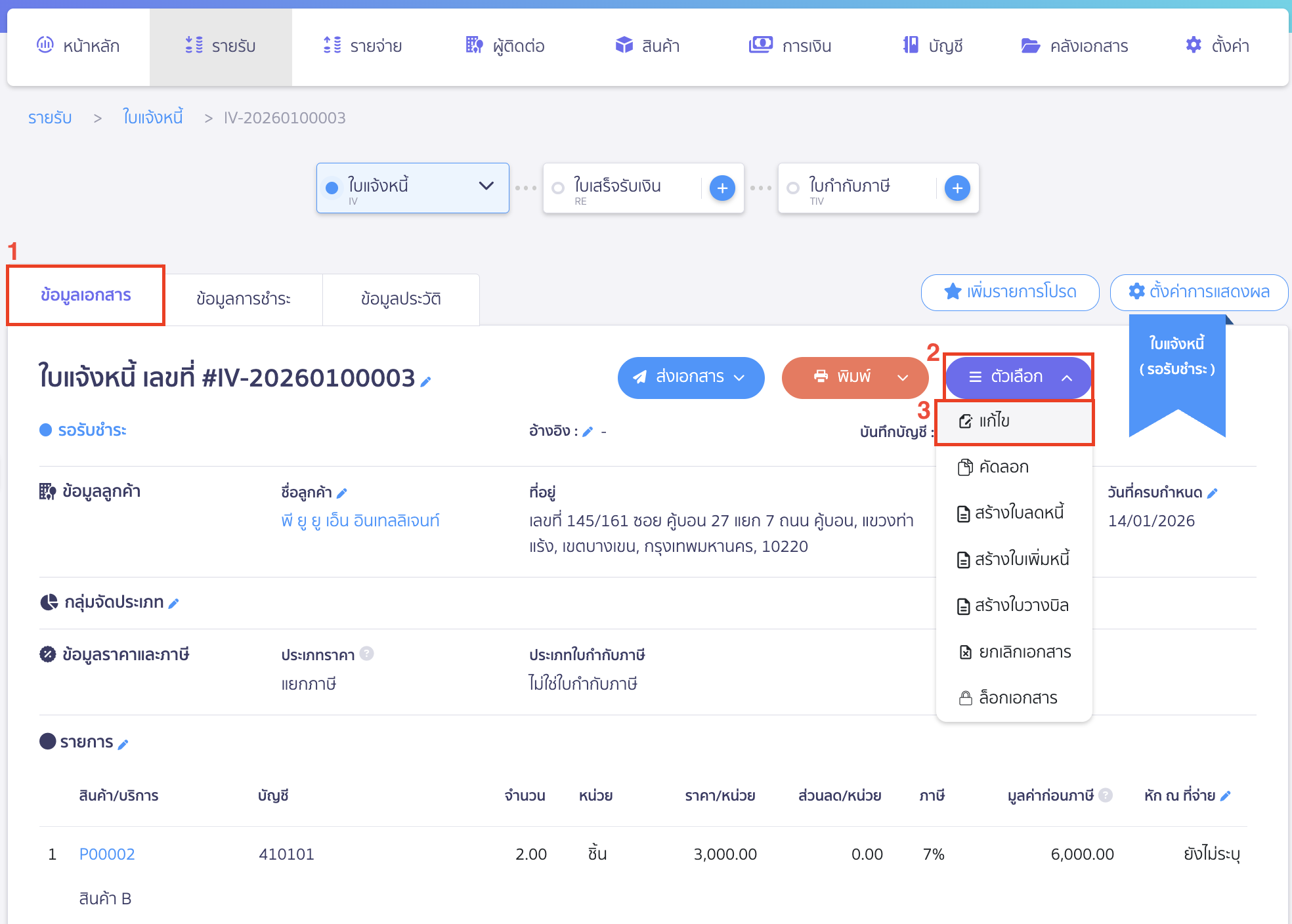1292x924 pixels.
Task: Open customer link พี ยู ยู เอ็น อินเทลลิเจนท์
Action: 360,520
